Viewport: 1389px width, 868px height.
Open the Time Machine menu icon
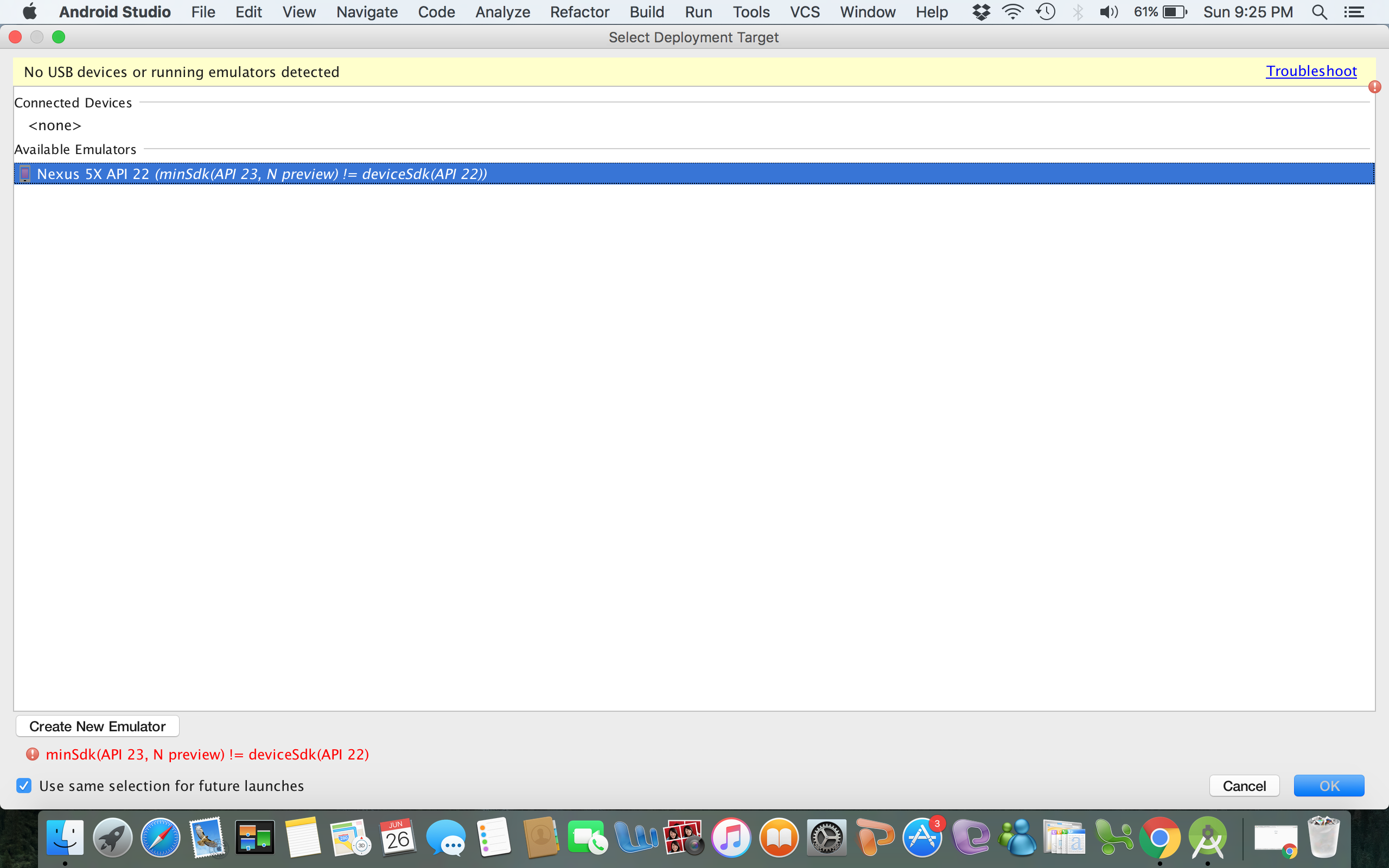click(x=1045, y=12)
